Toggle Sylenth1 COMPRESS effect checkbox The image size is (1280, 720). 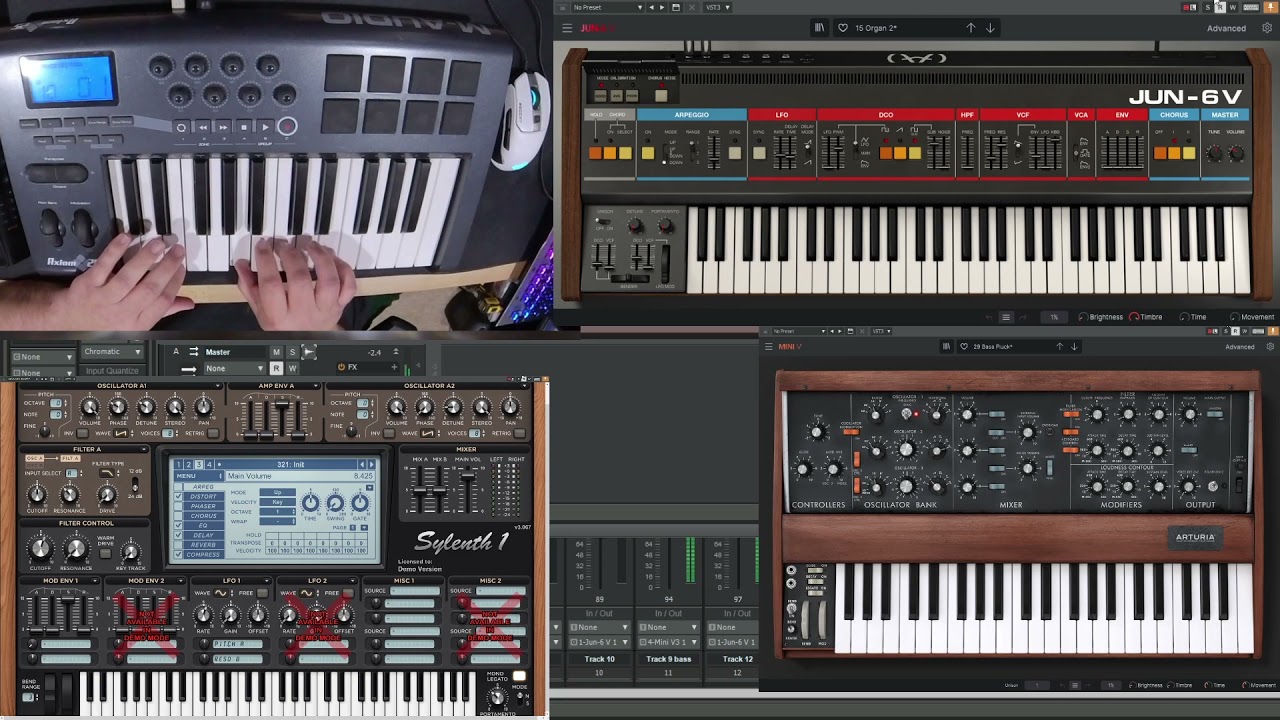point(179,554)
